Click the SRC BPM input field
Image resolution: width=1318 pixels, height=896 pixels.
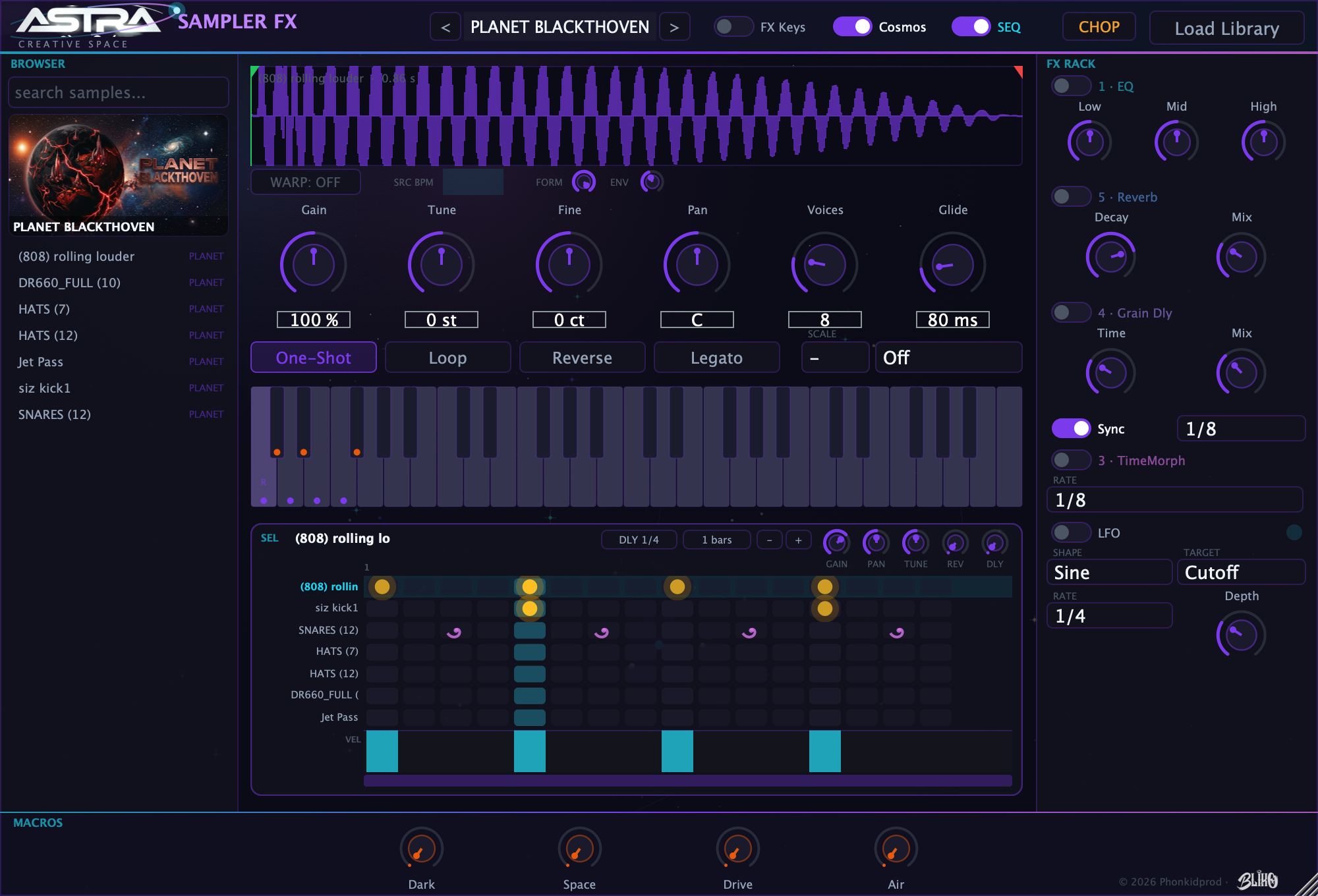point(473,182)
